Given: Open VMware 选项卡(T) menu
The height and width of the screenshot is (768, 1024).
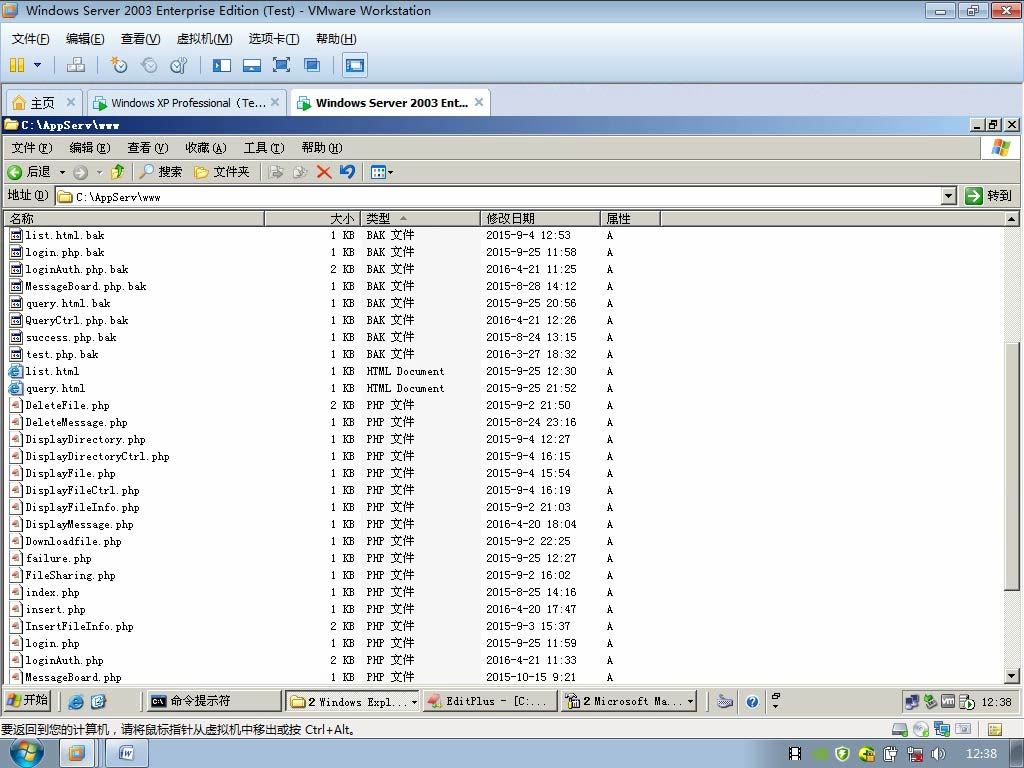Looking at the screenshot, I should click(274, 39).
